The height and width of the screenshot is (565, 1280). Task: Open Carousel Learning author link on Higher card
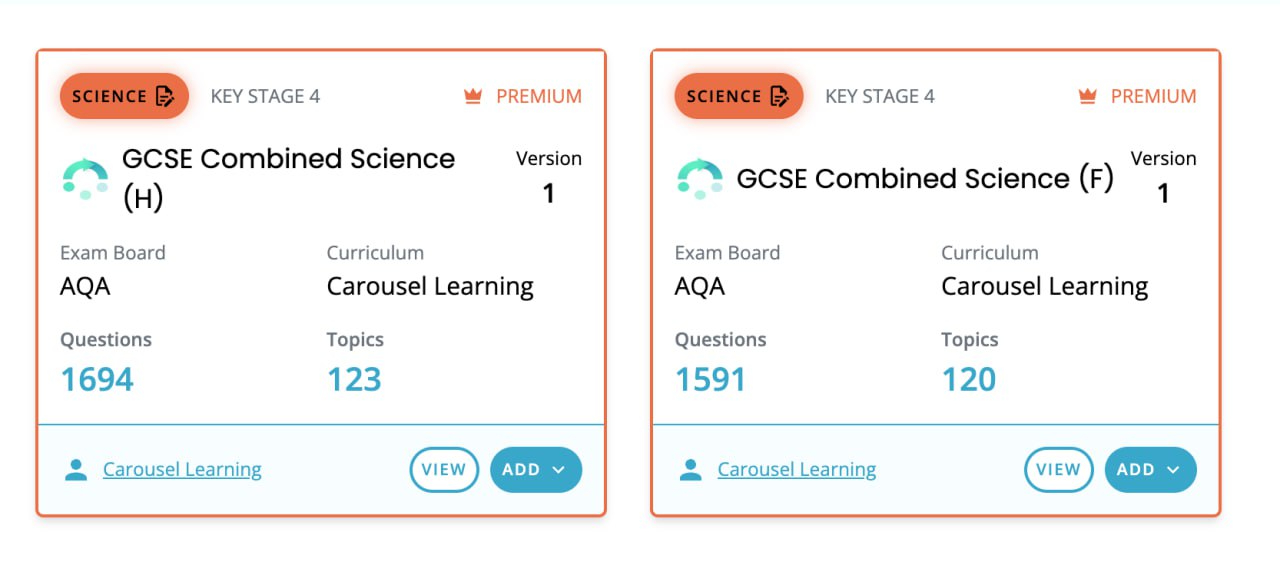coord(182,470)
